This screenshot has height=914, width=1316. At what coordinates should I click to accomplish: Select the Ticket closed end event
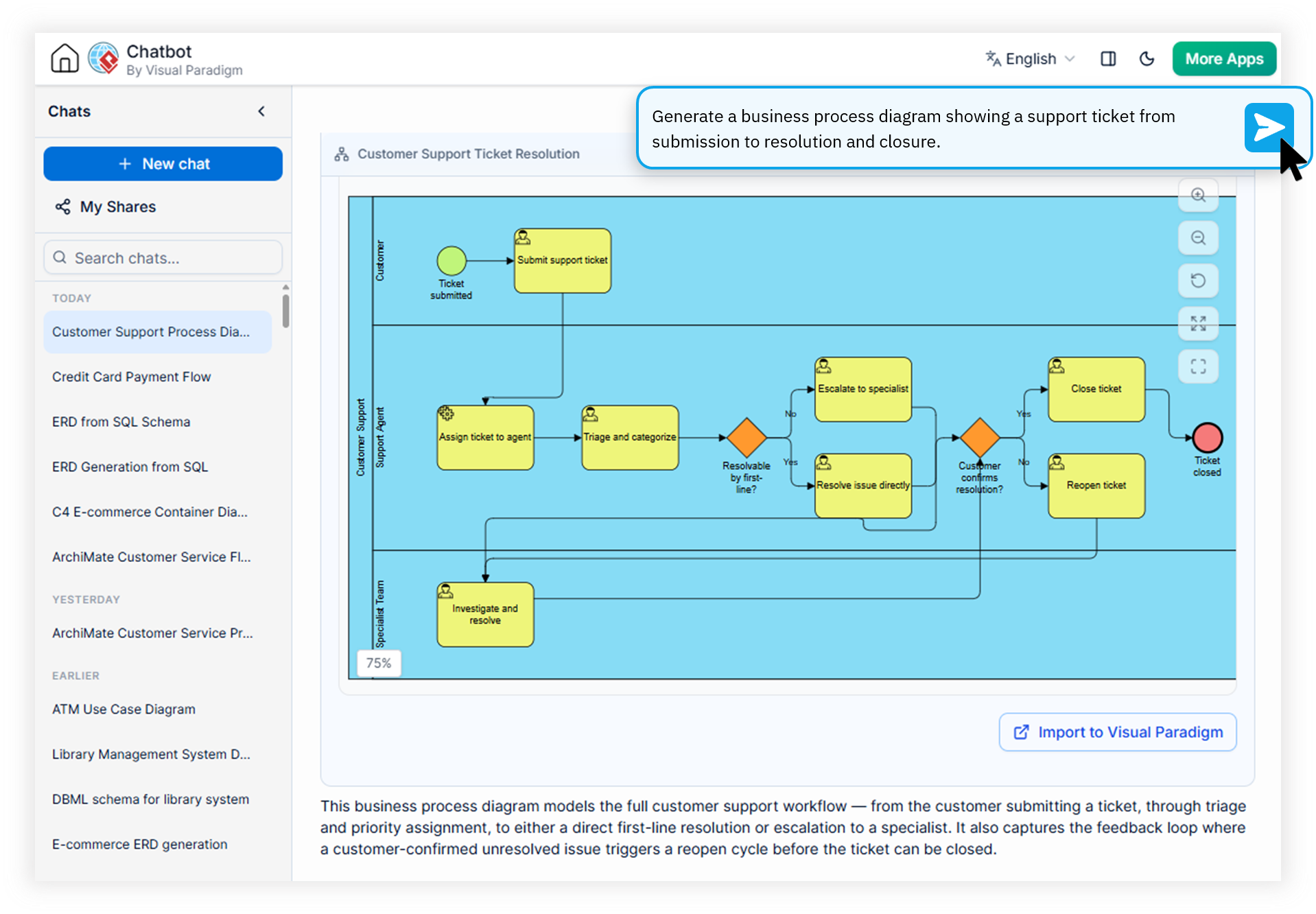(x=1208, y=438)
